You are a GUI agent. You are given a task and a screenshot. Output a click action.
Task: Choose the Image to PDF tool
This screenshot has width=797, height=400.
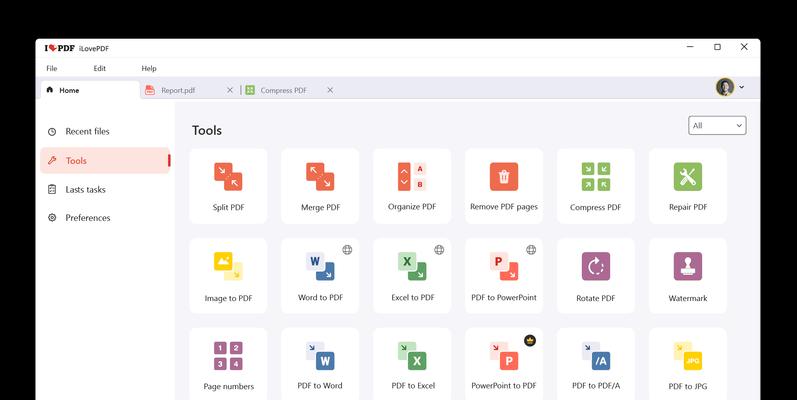228,276
